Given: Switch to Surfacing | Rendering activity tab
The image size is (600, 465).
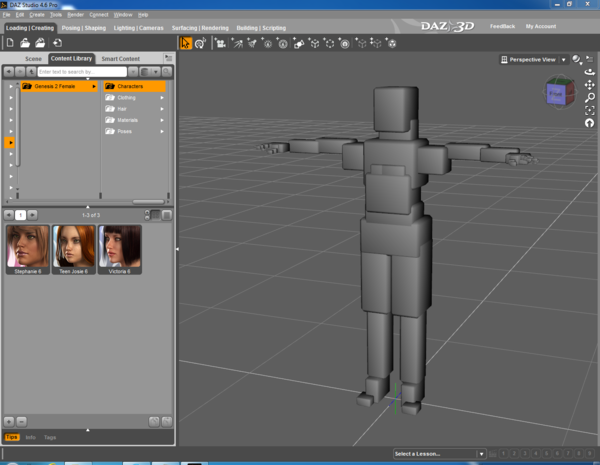Looking at the screenshot, I should pyautogui.click(x=200, y=28).
